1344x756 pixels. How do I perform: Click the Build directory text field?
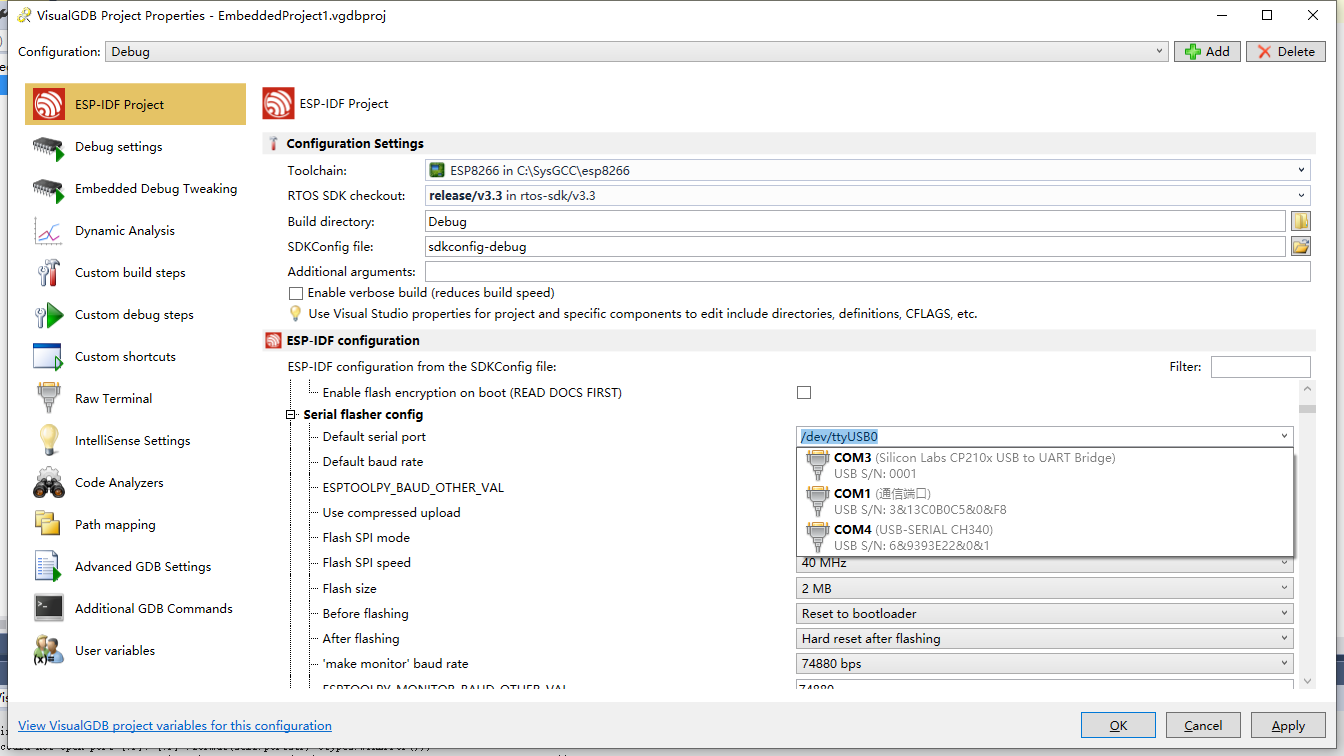click(x=855, y=222)
